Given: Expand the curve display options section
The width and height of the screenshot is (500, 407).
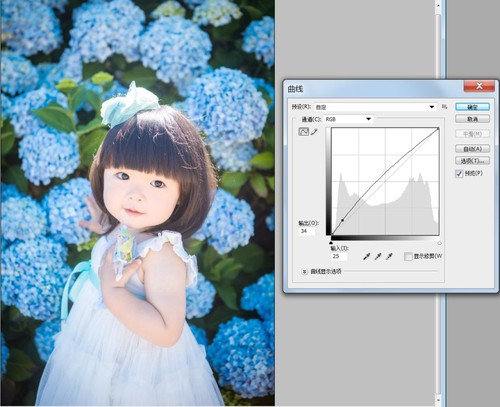Looking at the screenshot, I should pos(304,272).
